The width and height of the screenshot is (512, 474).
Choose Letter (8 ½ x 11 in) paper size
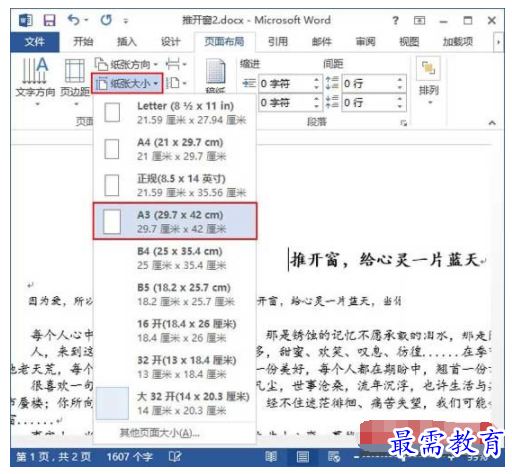pyautogui.click(x=175, y=113)
